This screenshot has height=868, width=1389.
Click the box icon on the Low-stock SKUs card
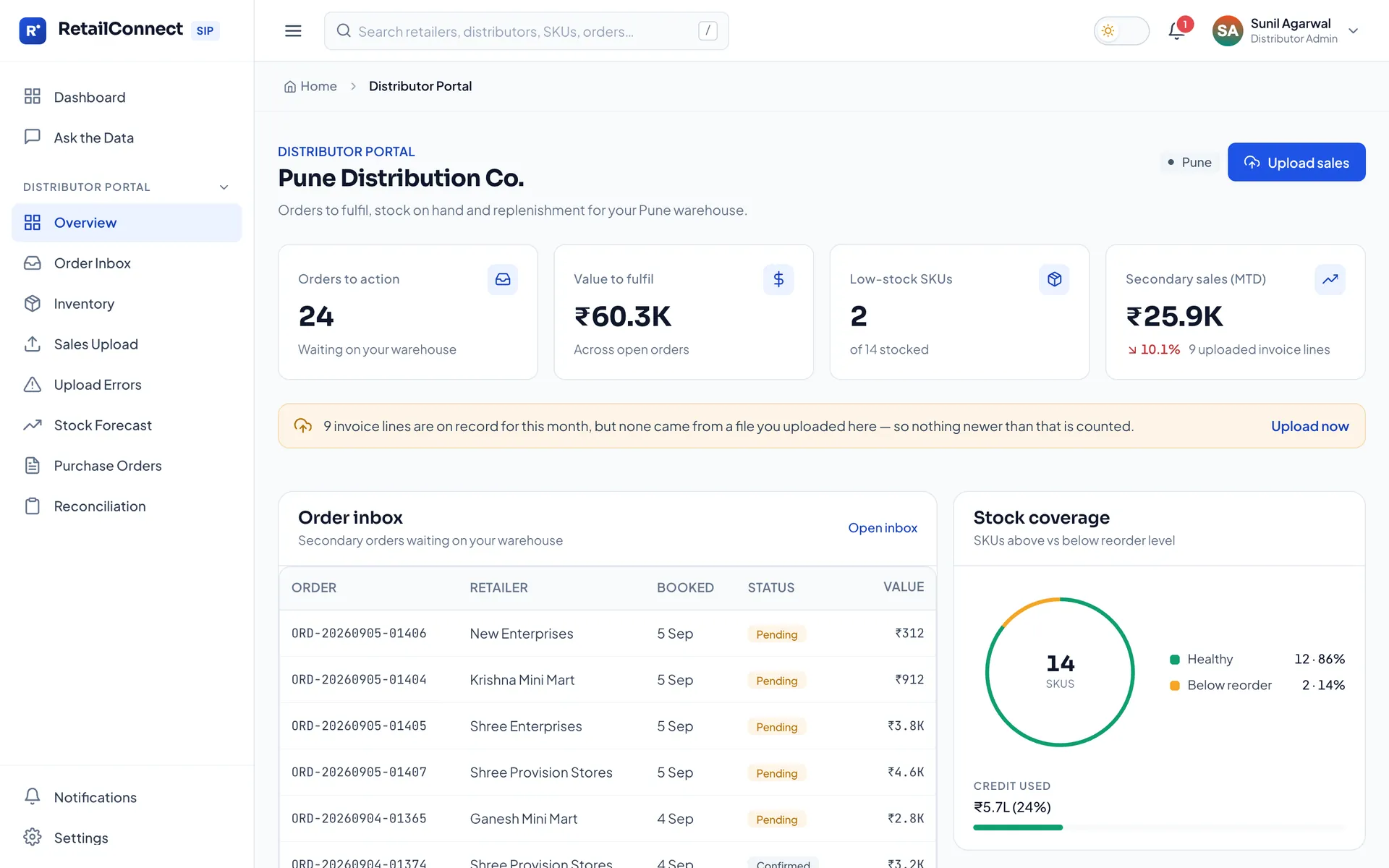point(1054,279)
